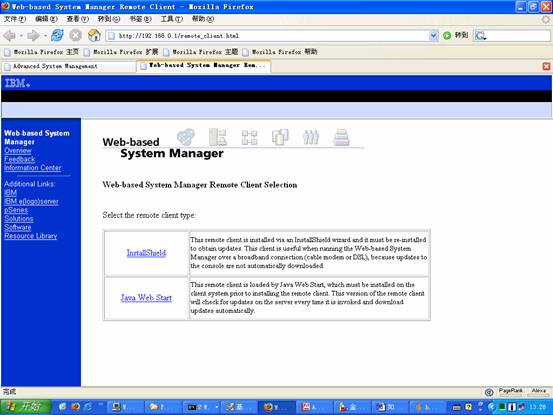Viewport: 553px width, 415px height.
Task: Reload the page with the refresh icon
Action: click(x=57, y=35)
